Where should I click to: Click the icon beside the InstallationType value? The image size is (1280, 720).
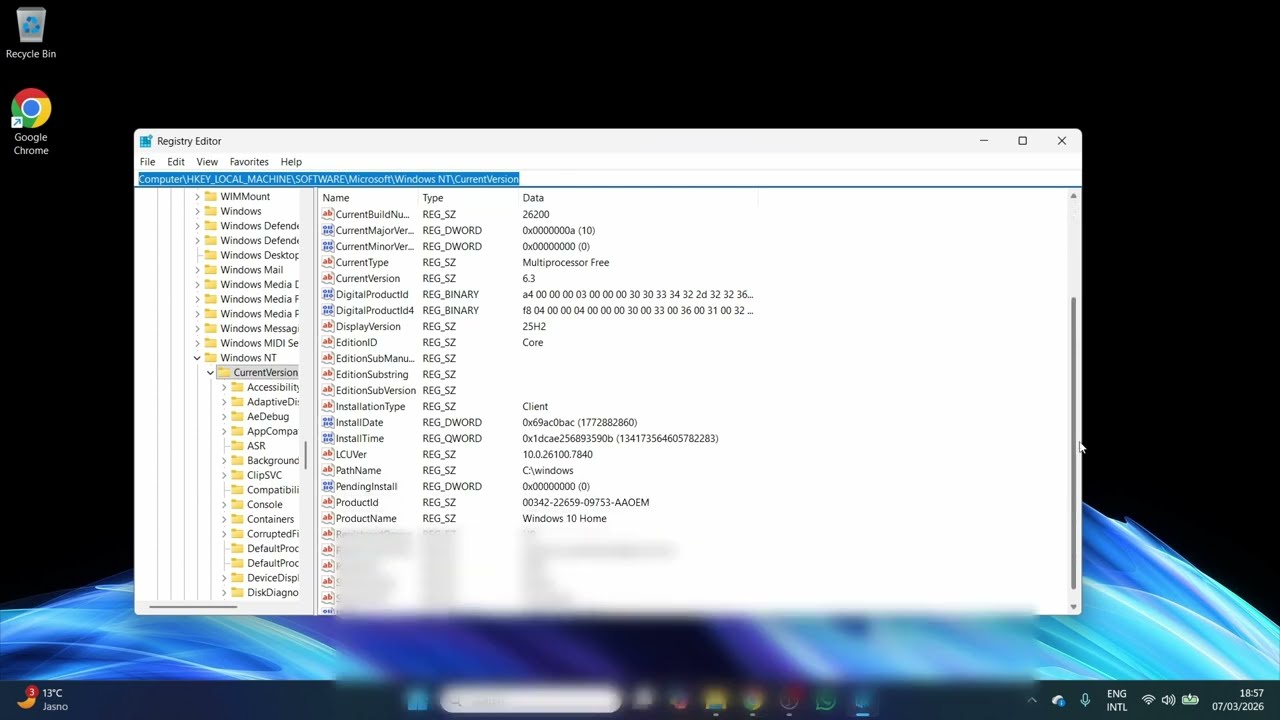(327, 406)
